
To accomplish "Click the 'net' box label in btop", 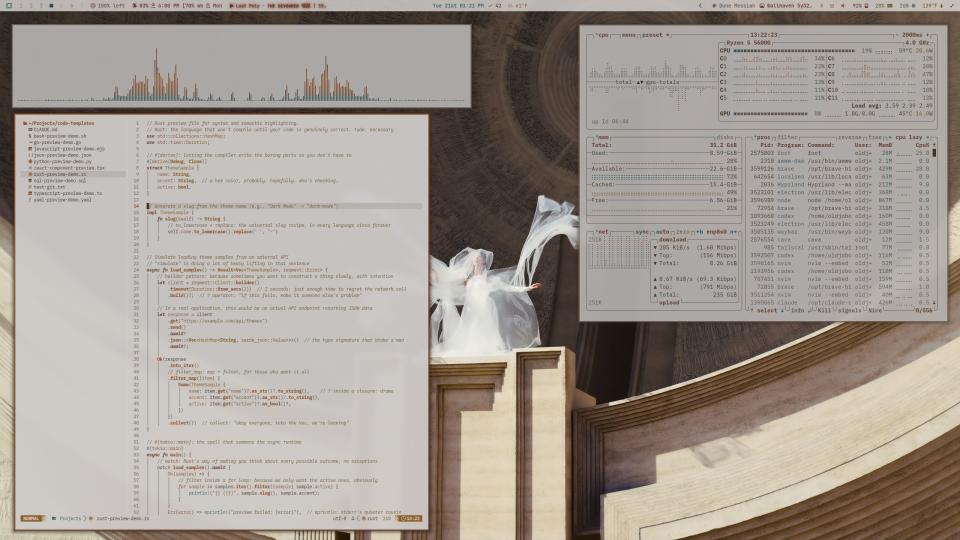I will (603, 231).
